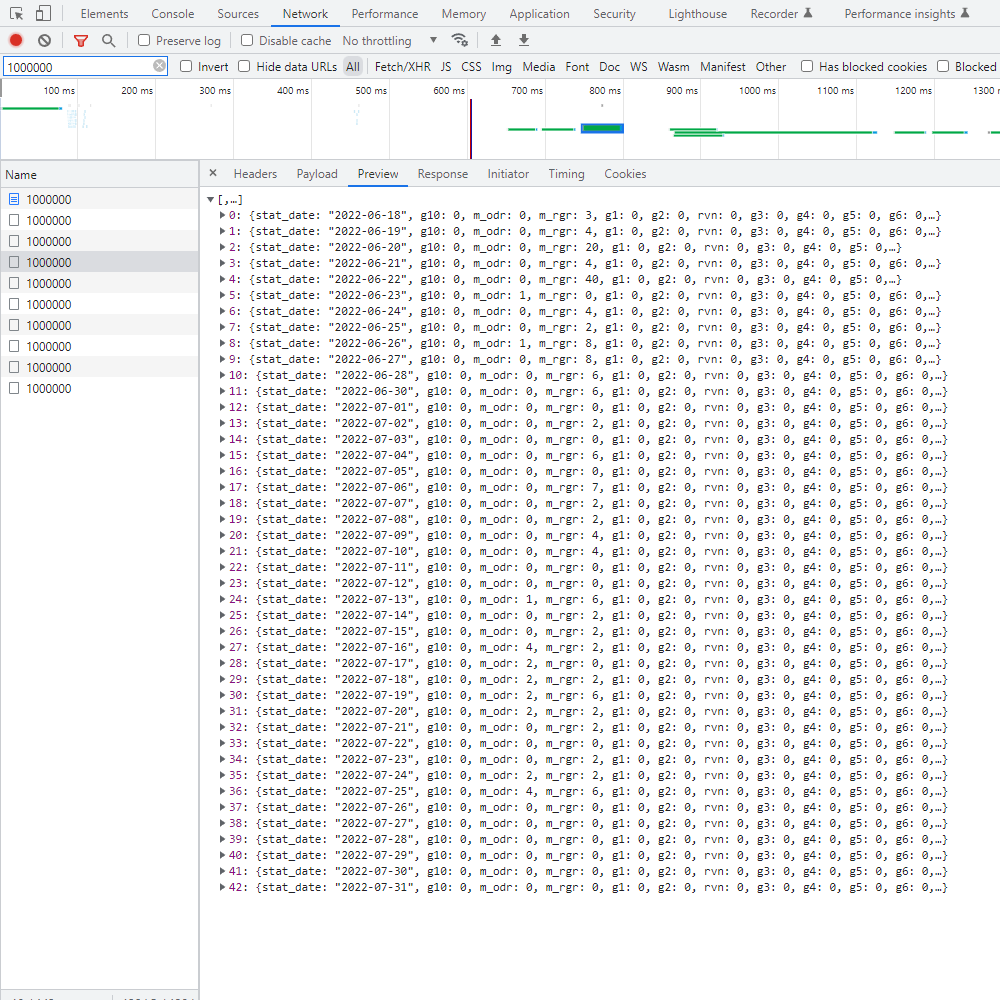
Task: Stop recording network log with red button
Action: click(16, 41)
